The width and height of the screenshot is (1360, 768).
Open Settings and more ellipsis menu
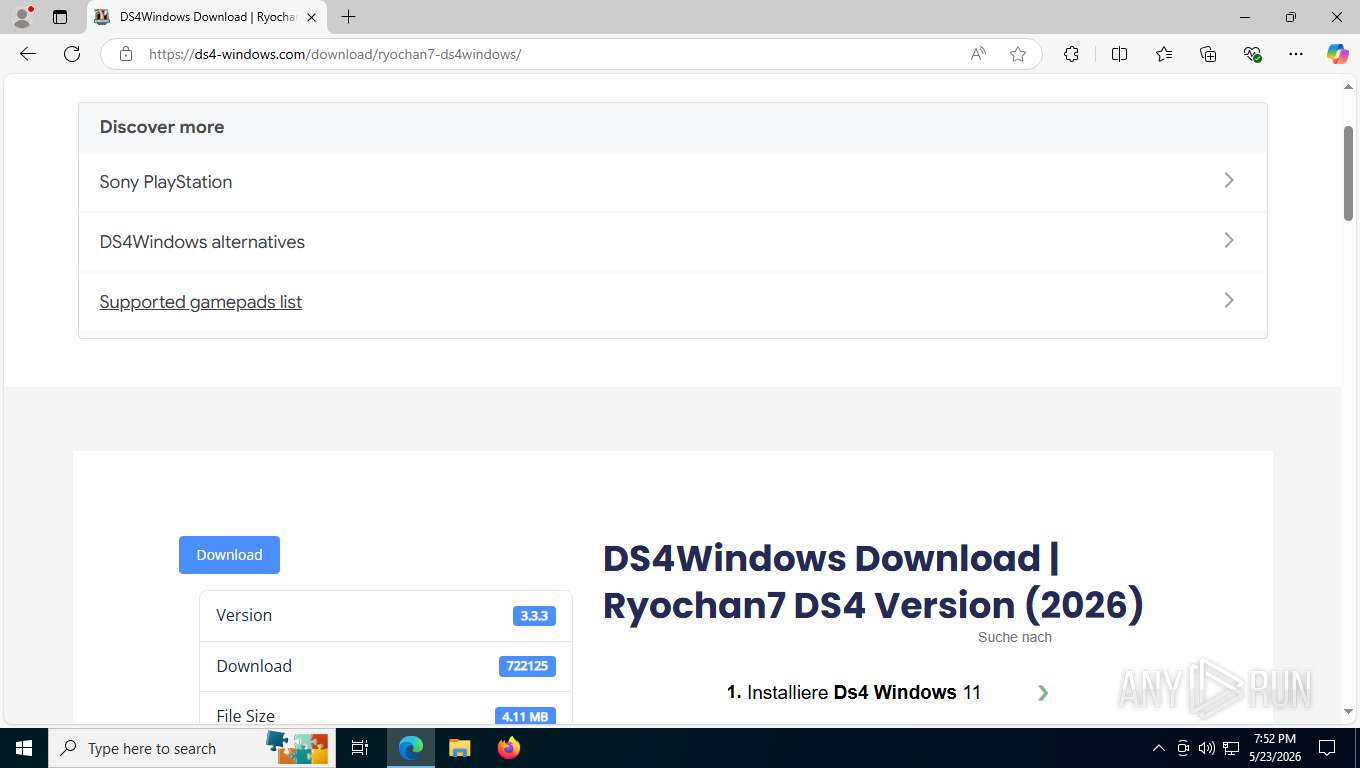coord(1296,54)
